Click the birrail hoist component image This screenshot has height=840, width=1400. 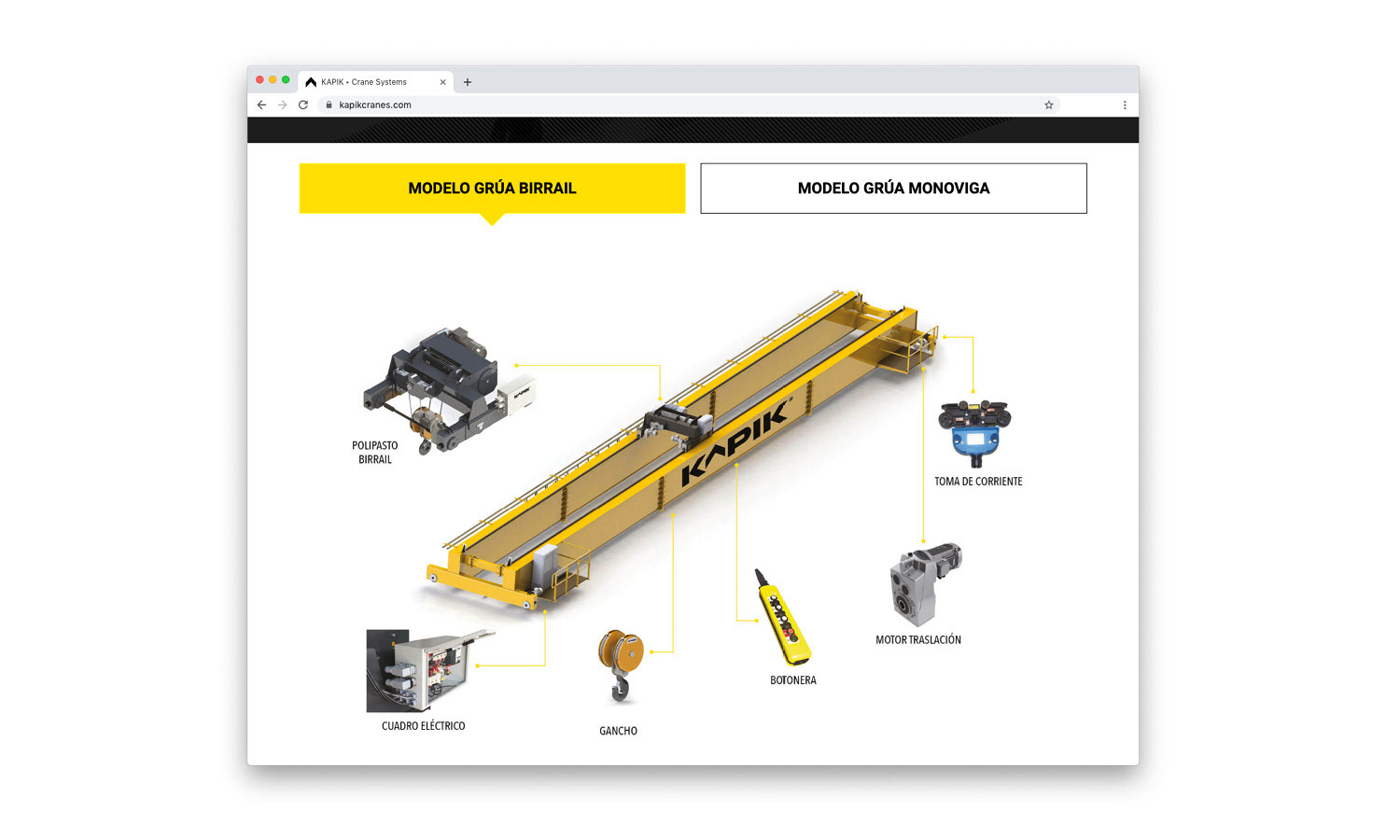click(448, 390)
